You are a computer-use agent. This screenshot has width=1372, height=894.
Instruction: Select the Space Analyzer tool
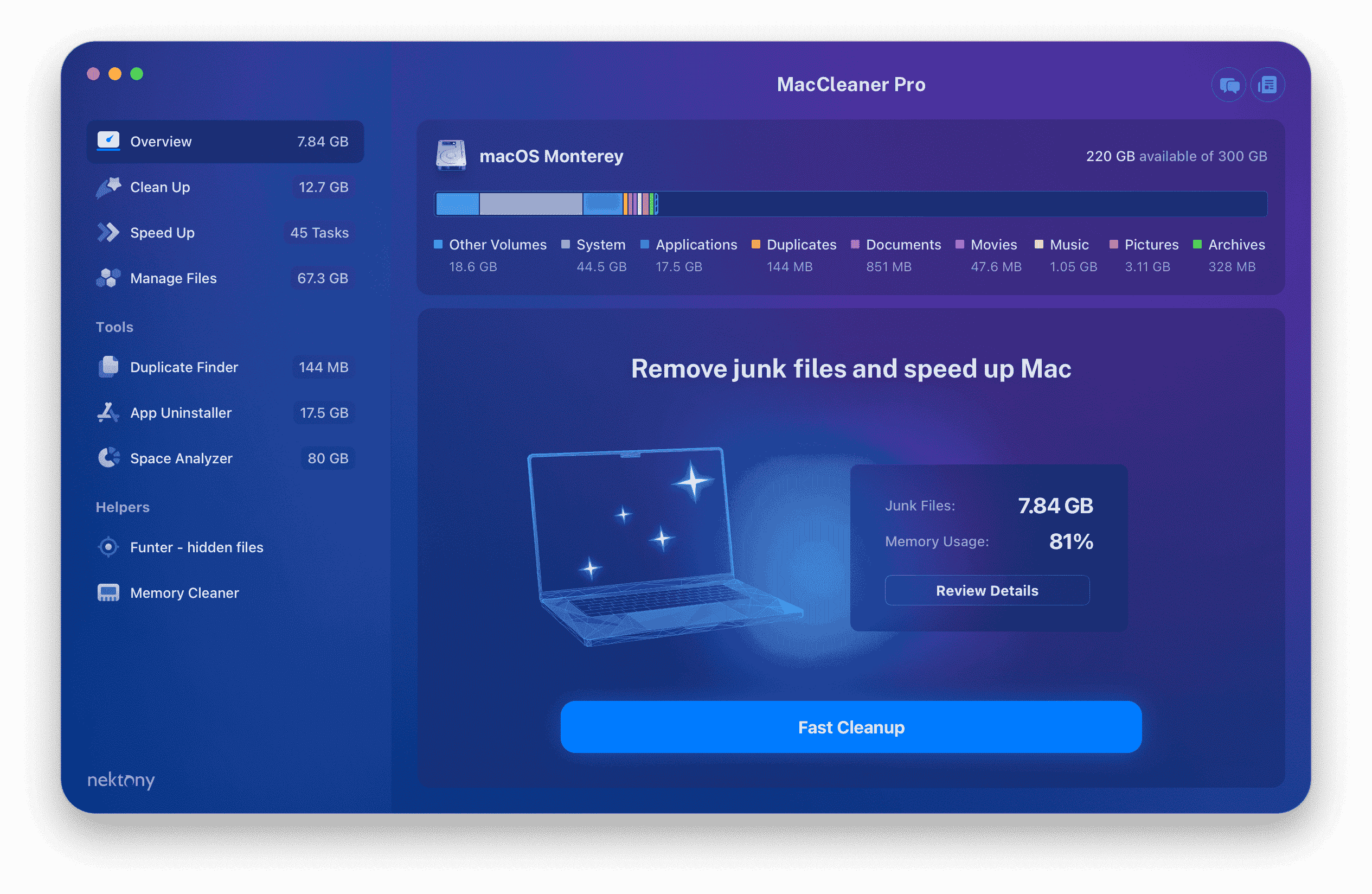(180, 458)
